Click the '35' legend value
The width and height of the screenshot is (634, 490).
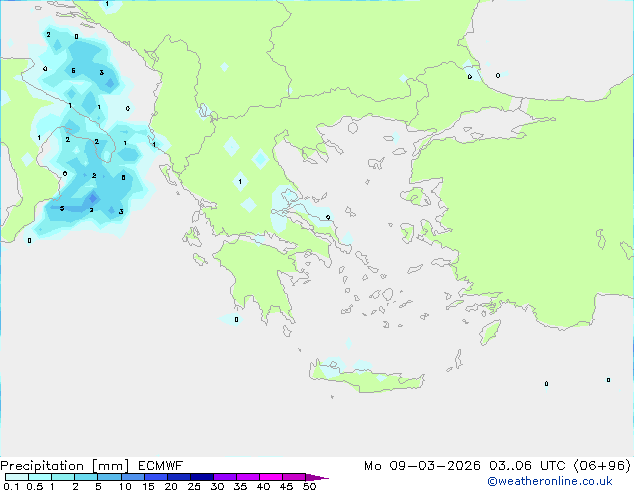(240, 486)
